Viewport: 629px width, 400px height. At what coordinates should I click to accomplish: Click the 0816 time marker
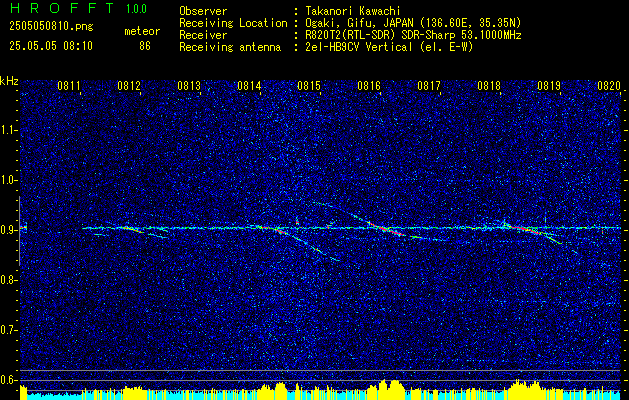[x=369, y=85]
